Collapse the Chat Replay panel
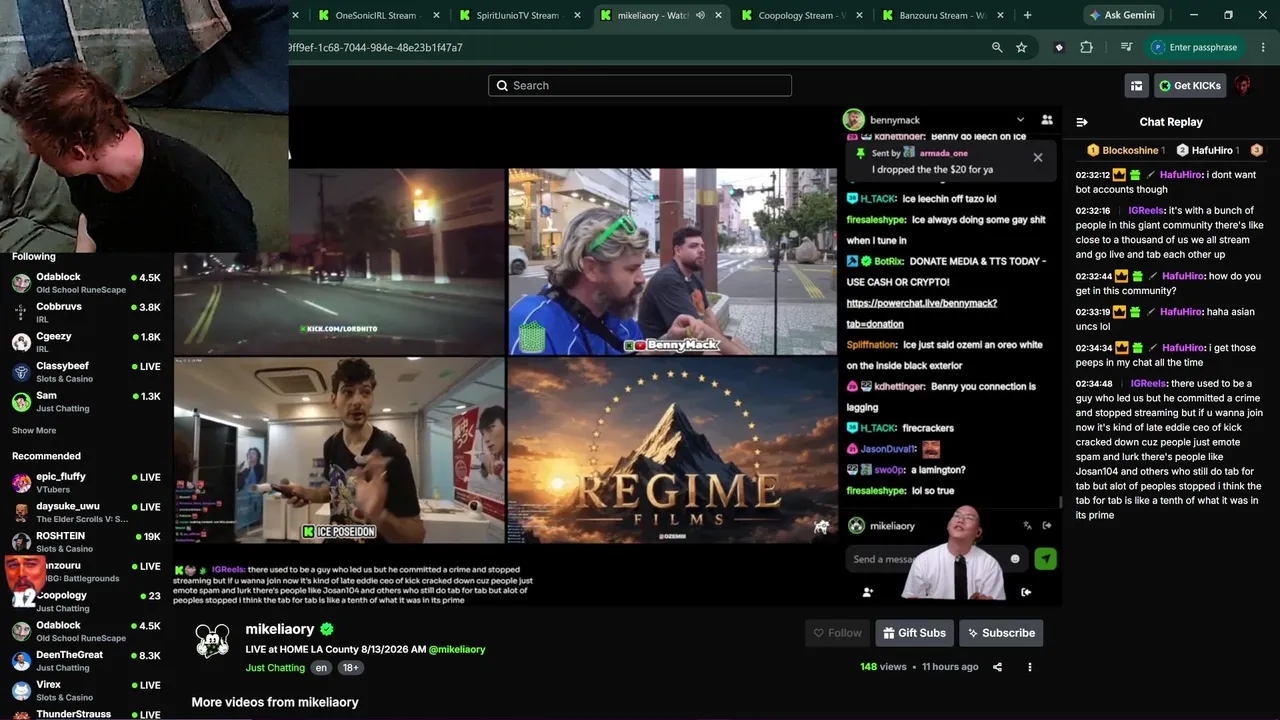 point(1081,122)
